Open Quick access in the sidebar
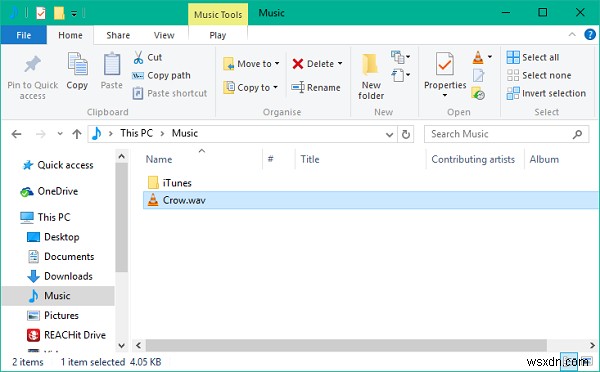The image size is (600, 372). [57, 165]
